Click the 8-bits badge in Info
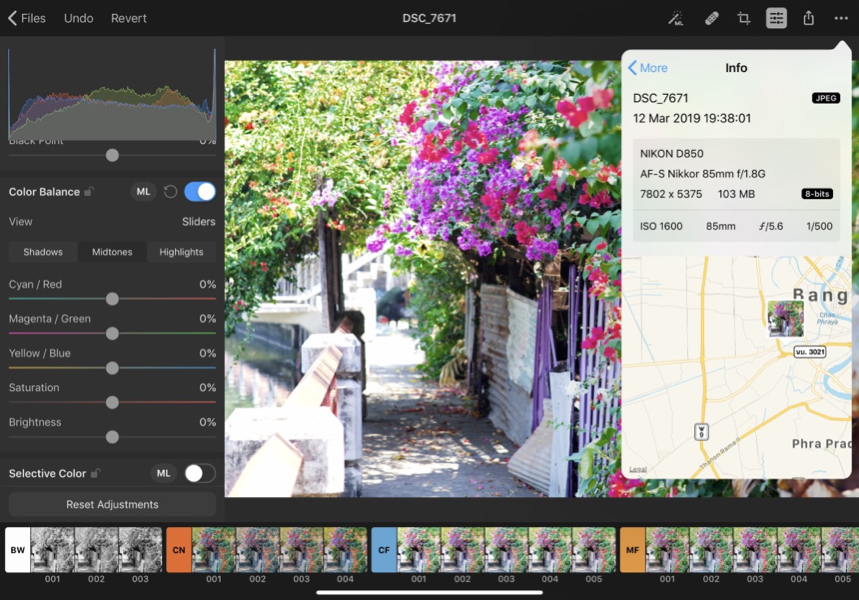 click(817, 194)
